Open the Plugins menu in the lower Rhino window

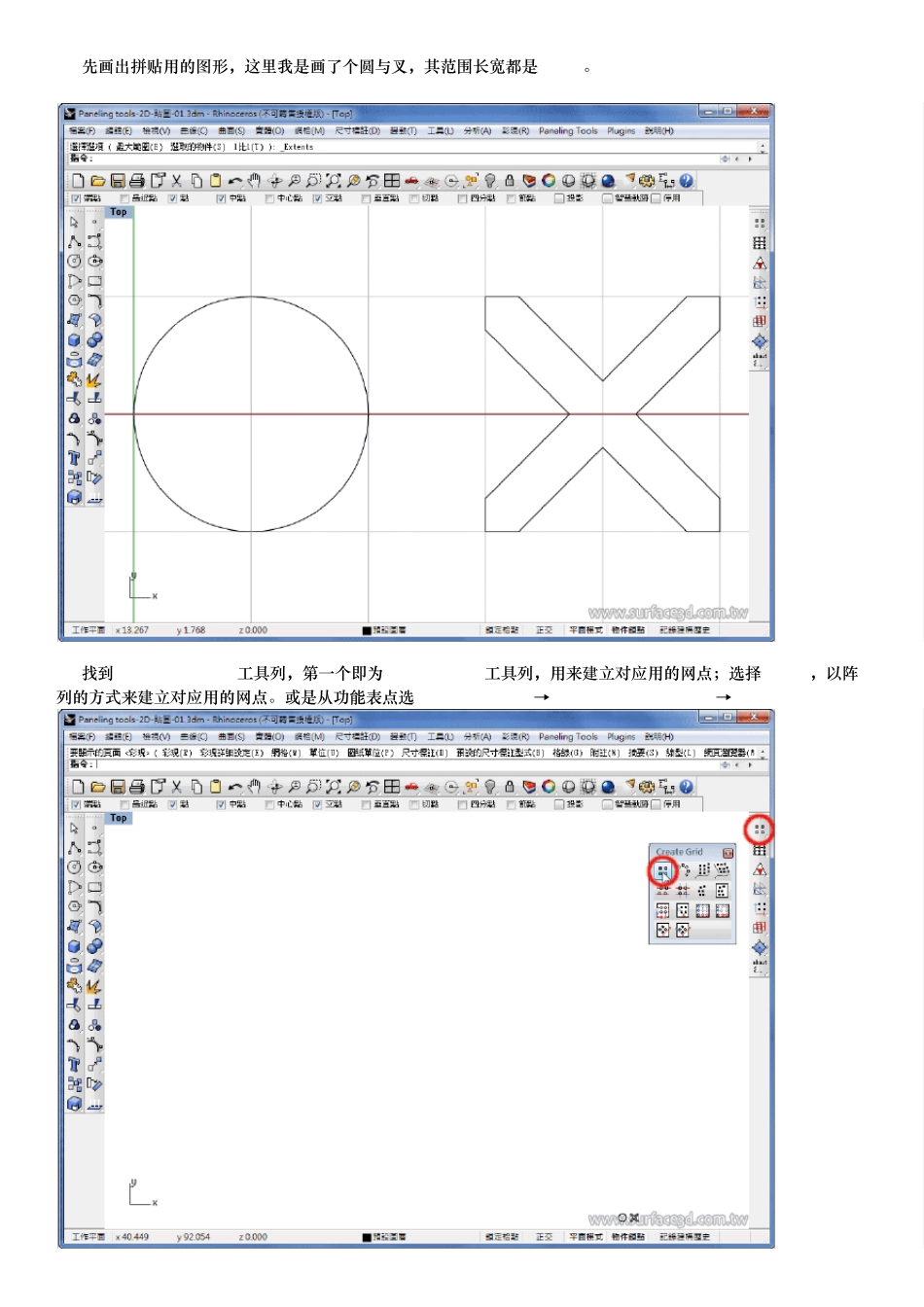(x=622, y=736)
